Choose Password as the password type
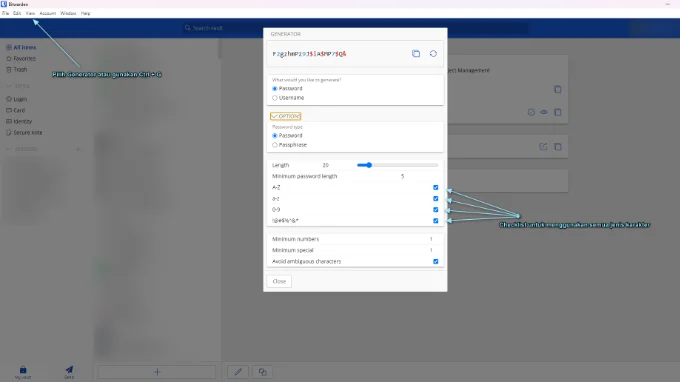 (x=275, y=136)
